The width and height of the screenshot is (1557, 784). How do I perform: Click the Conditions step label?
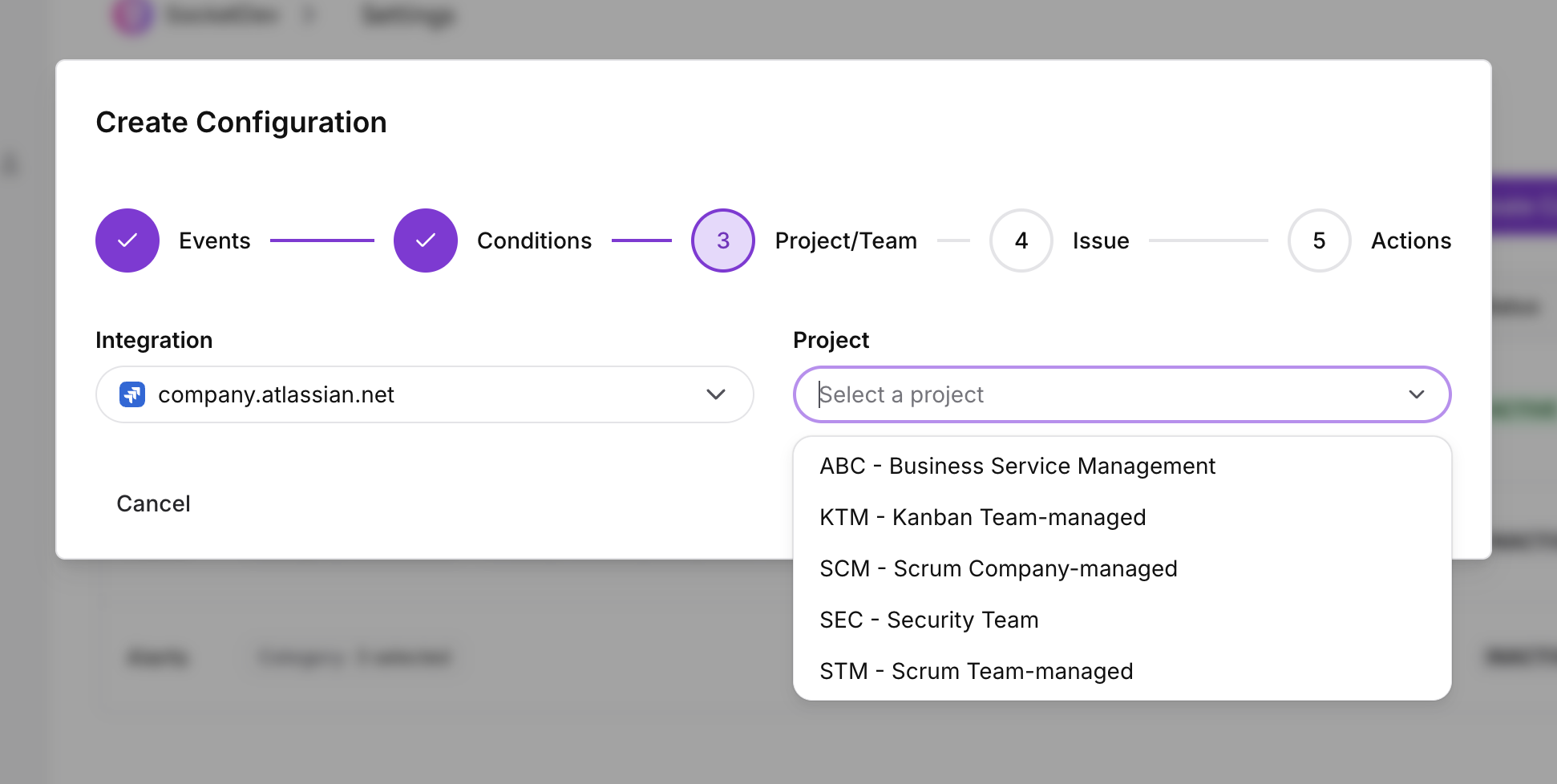pos(535,240)
